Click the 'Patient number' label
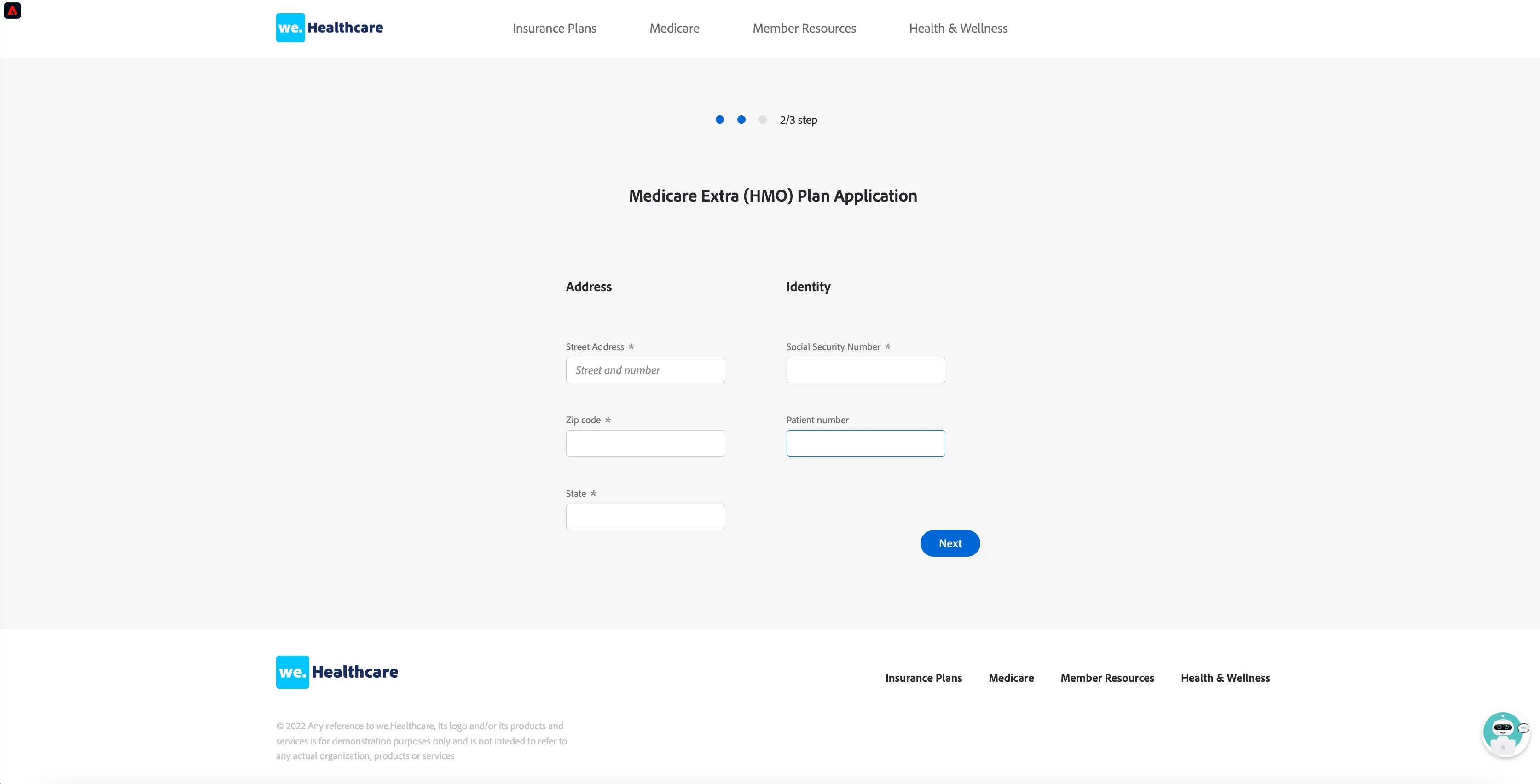1540x784 pixels. click(x=817, y=420)
